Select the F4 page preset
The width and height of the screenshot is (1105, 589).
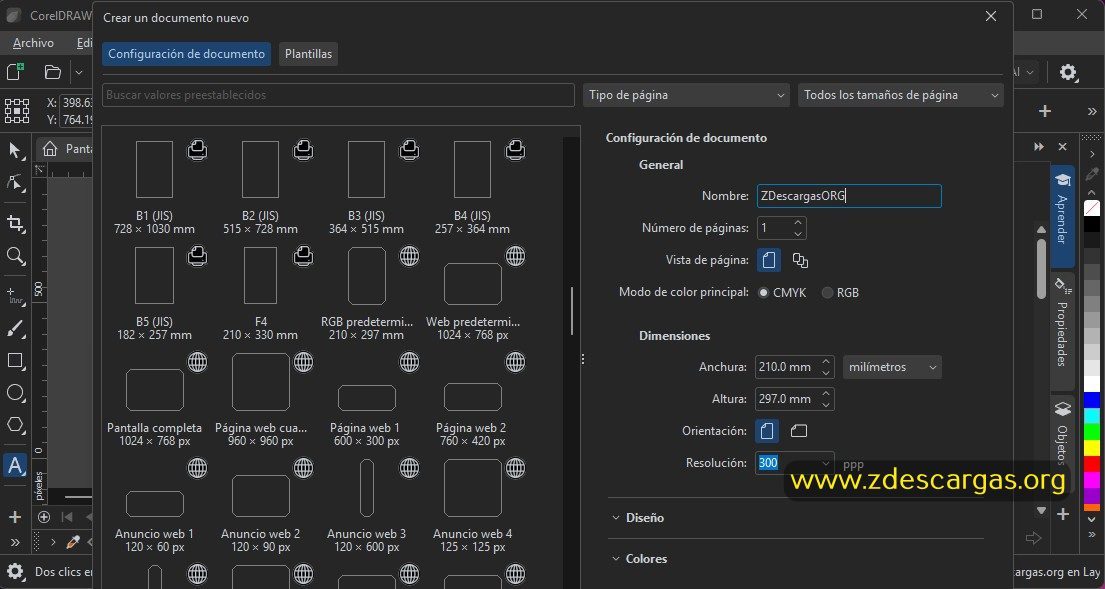point(260,292)
